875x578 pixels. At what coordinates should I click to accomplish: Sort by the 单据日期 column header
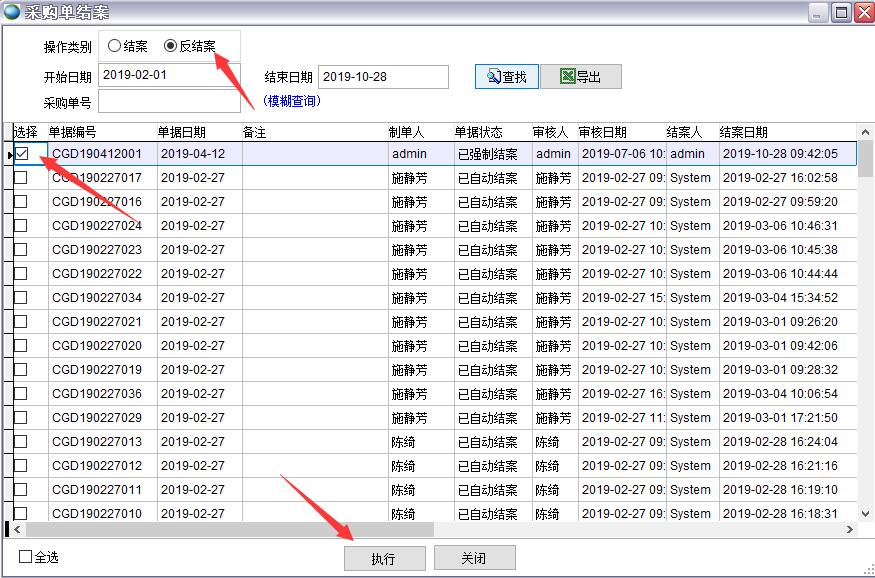(x=197, y=132)
